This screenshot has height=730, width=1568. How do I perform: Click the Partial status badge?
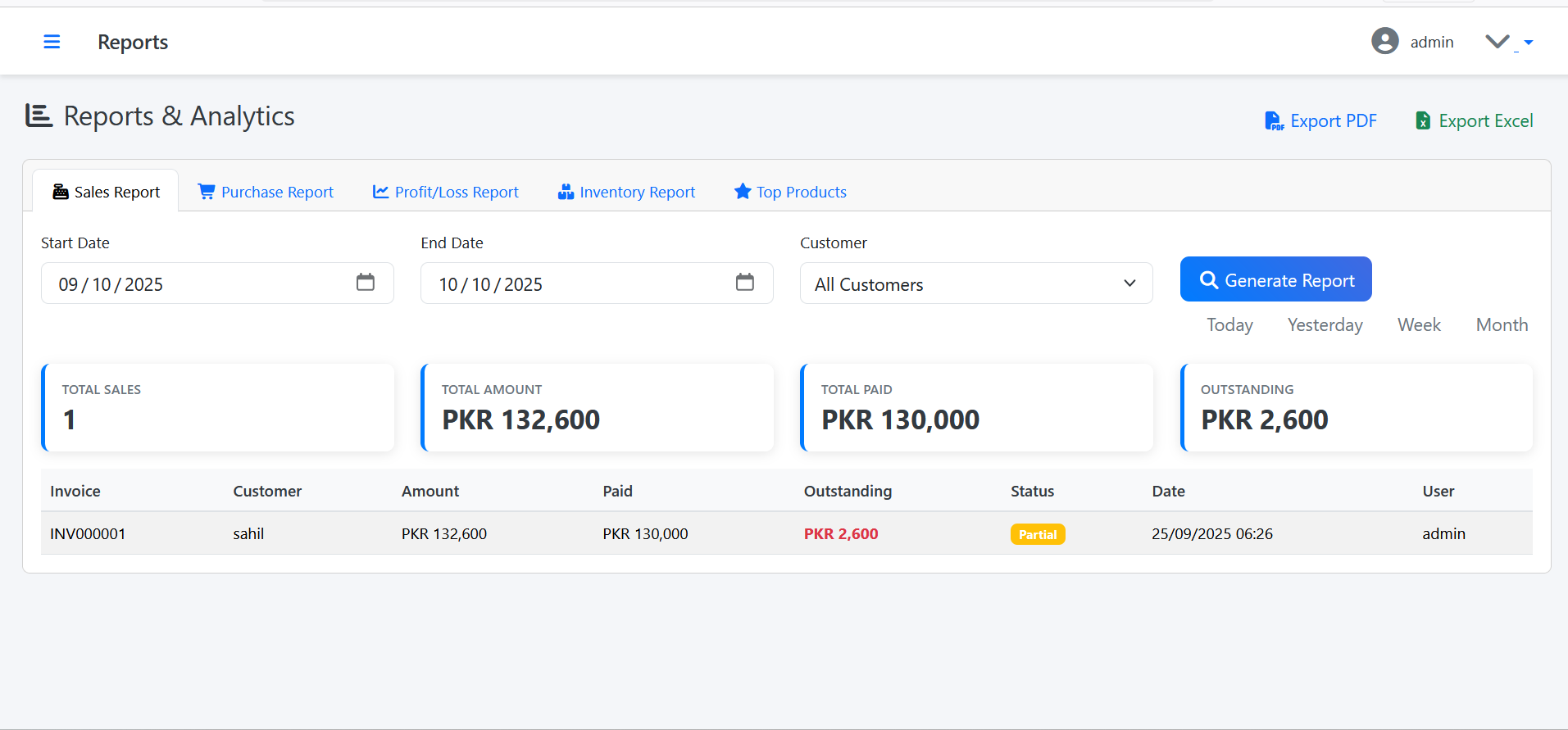1037,534
